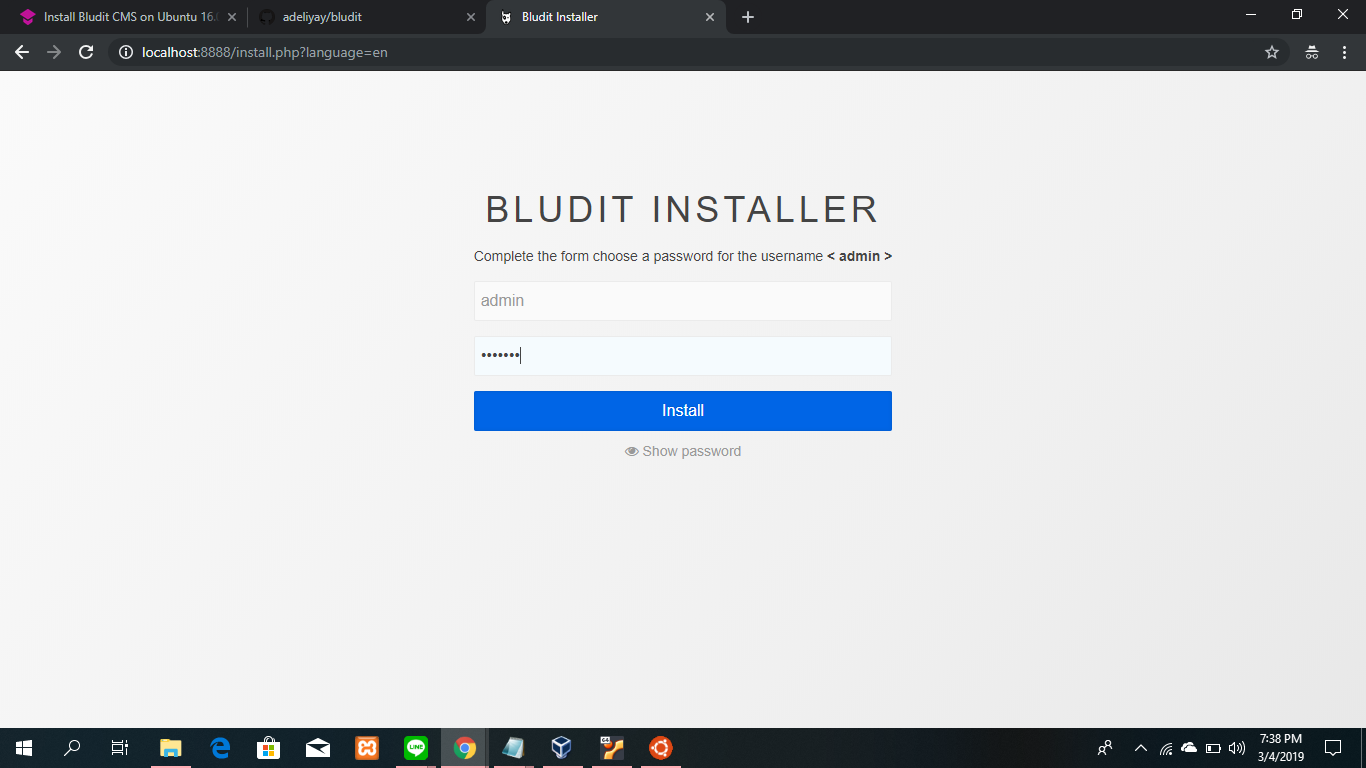Show hidden system tray icons
The height and width of the screenshot is (768, 1366).
(x=1140, y=748)
